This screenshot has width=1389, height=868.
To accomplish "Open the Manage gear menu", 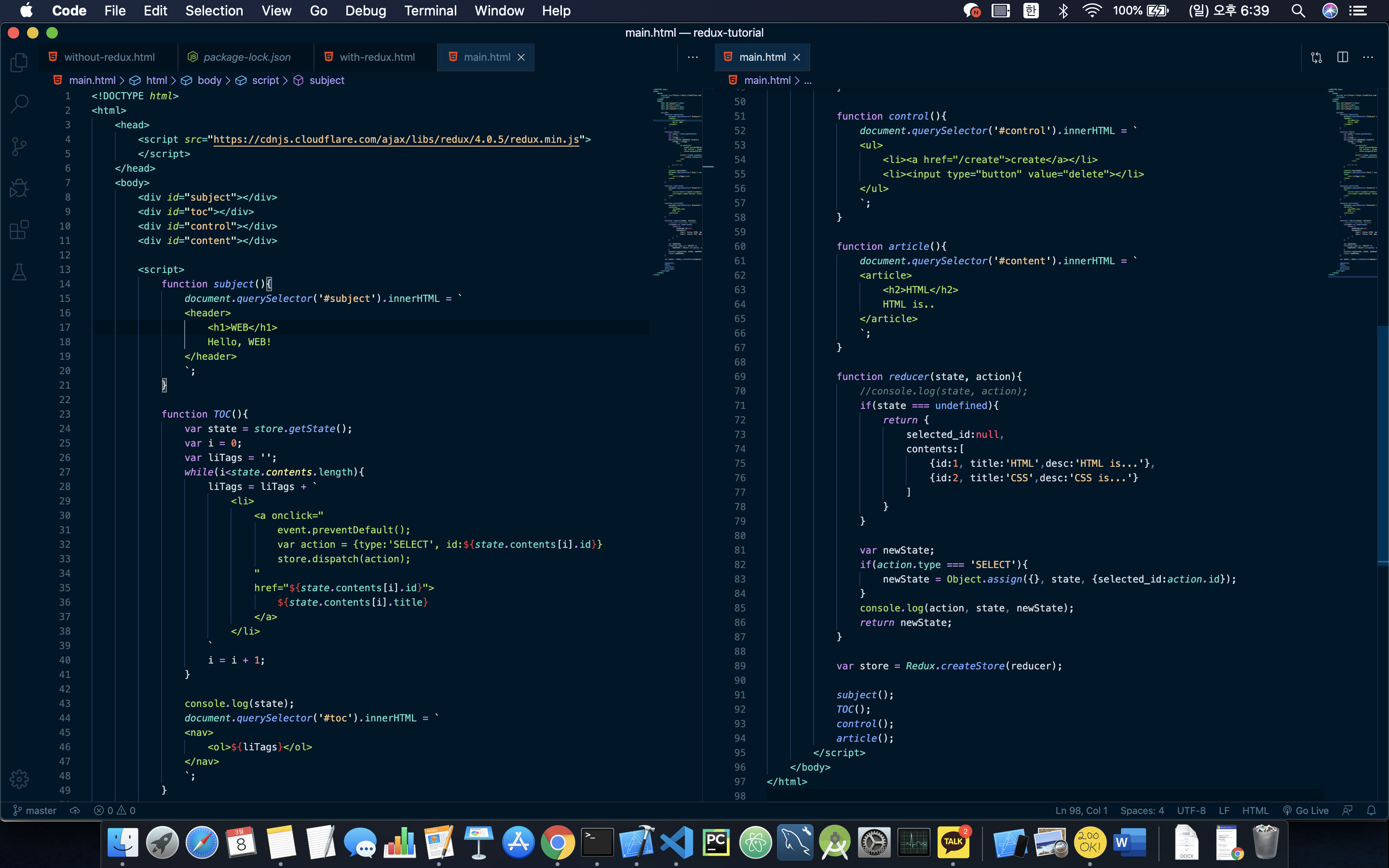I will pos(19,779).
